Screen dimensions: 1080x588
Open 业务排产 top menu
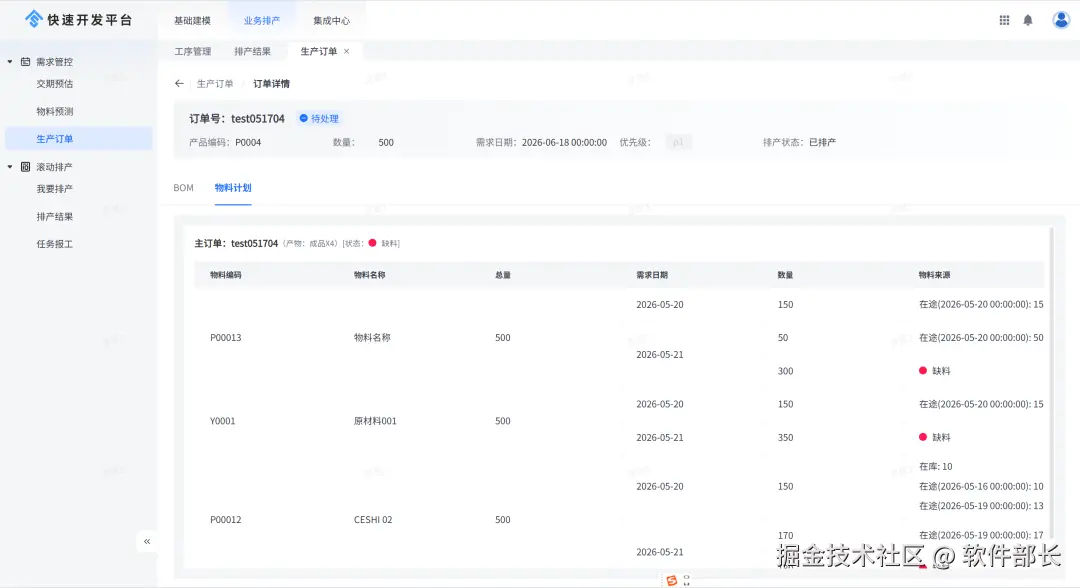point(262,21)
